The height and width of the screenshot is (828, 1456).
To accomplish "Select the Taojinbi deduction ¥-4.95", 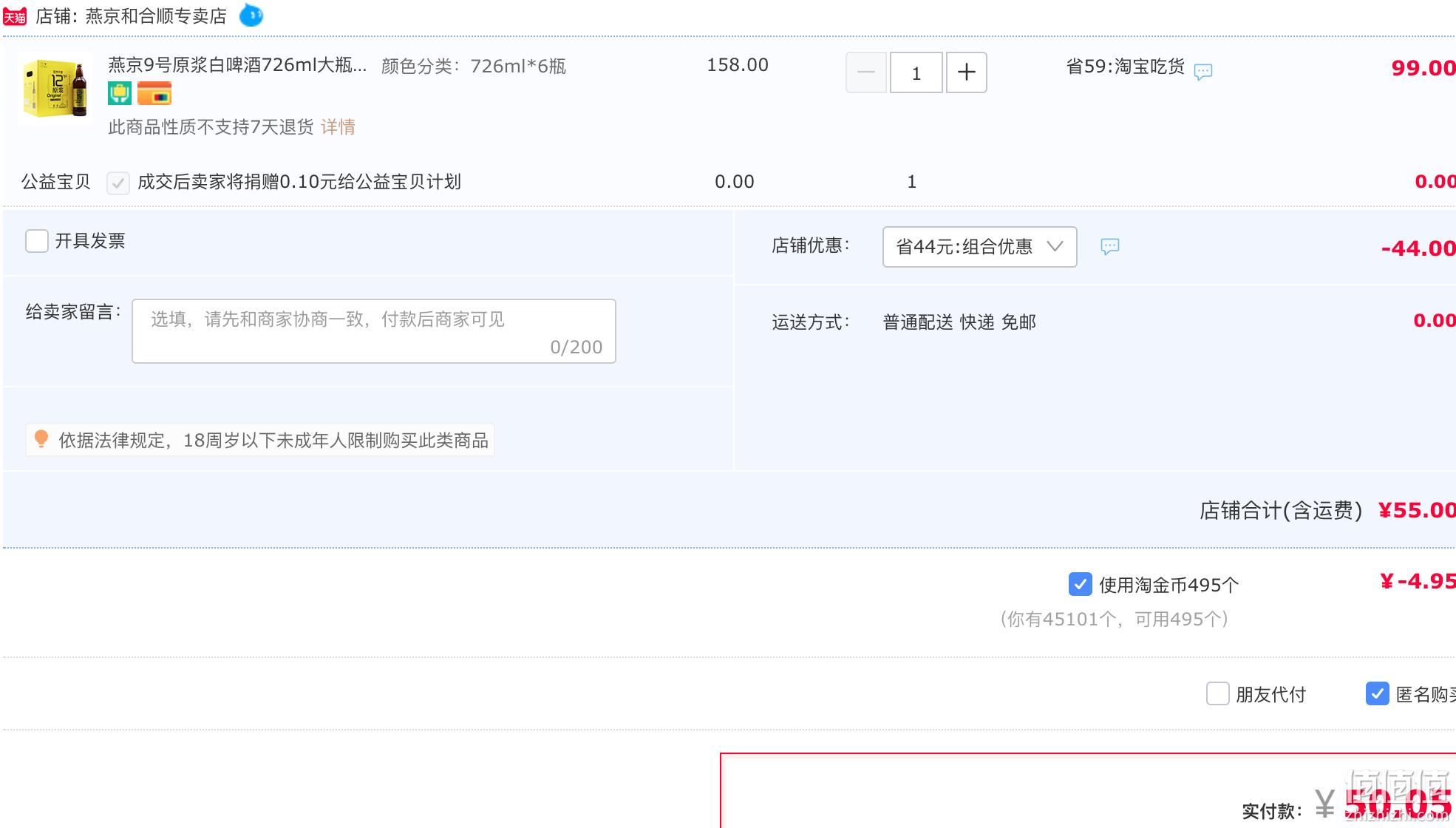I will tap(1418, 581).
